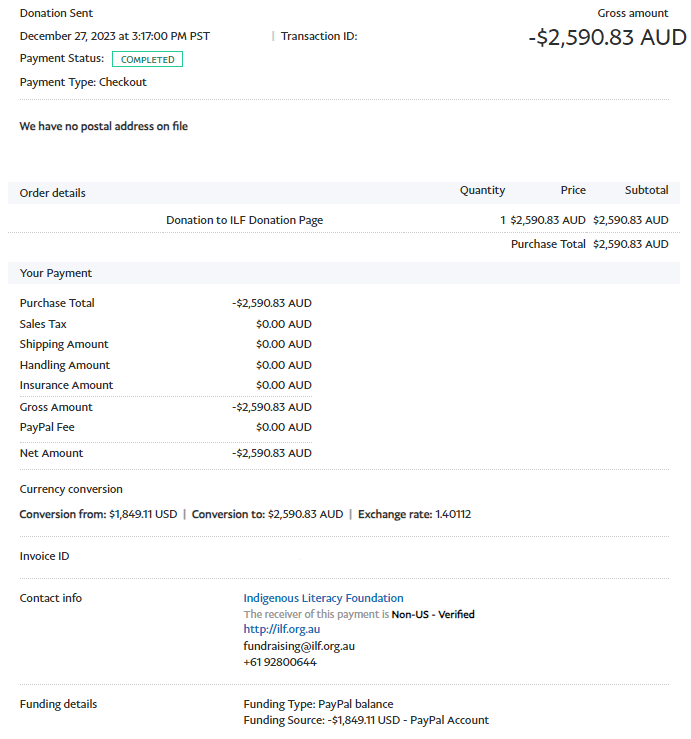
Task: Click the 'Net Amount' label
Action: (51, 453)
